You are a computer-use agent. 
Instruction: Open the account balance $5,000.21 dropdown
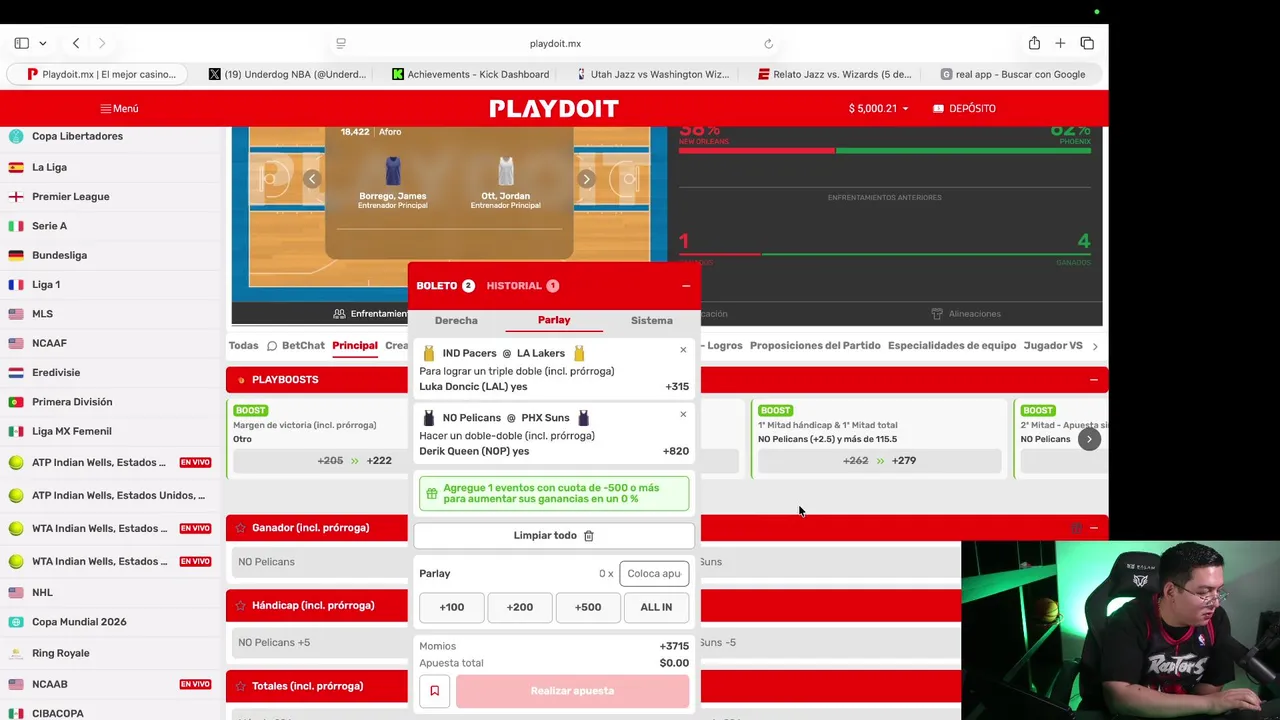coord(878,108)
